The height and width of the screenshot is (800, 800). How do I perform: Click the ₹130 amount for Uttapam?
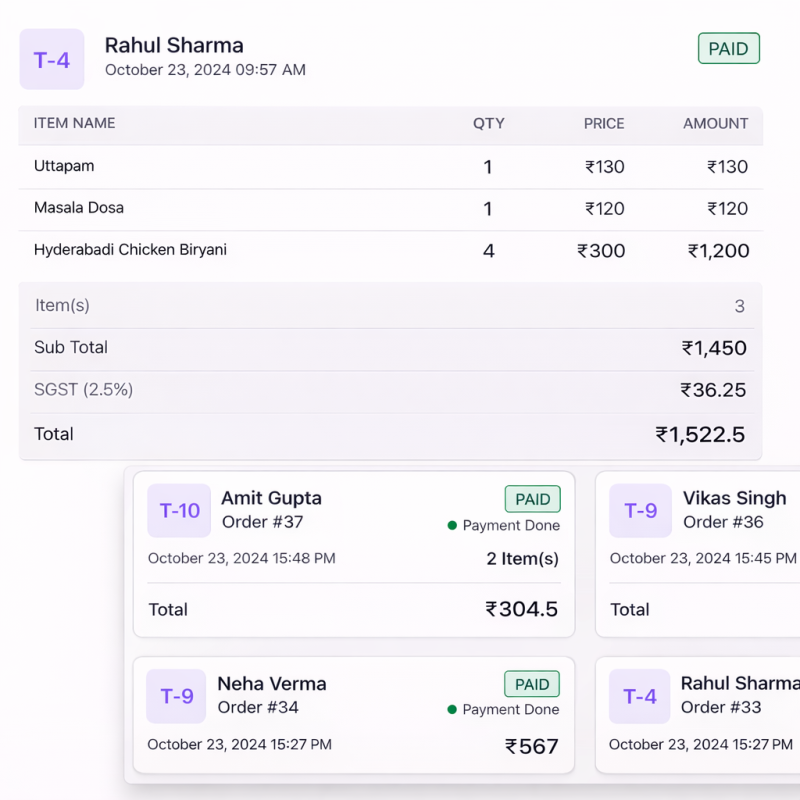(727, 167)
